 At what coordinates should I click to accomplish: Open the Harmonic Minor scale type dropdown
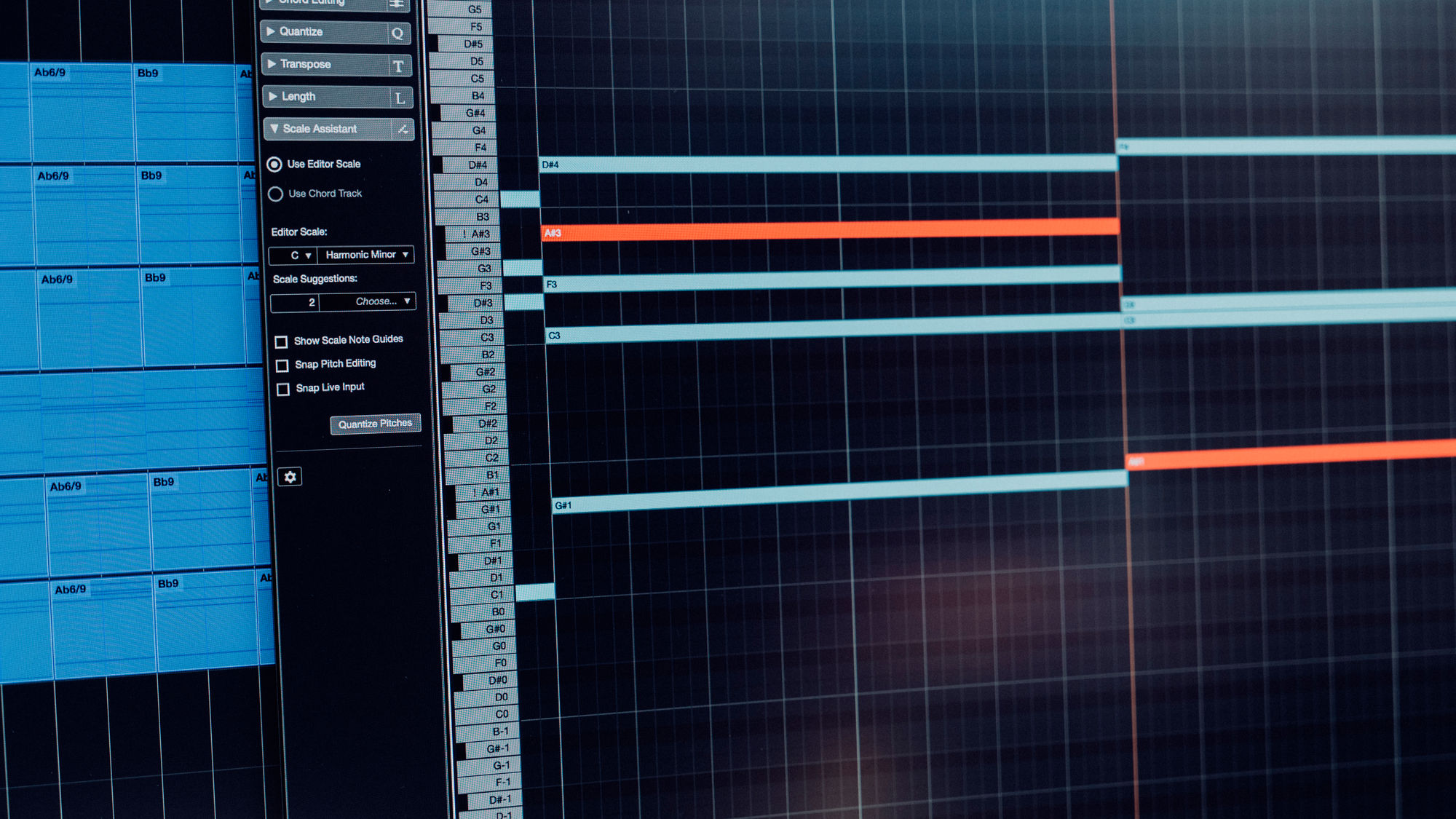366,255
